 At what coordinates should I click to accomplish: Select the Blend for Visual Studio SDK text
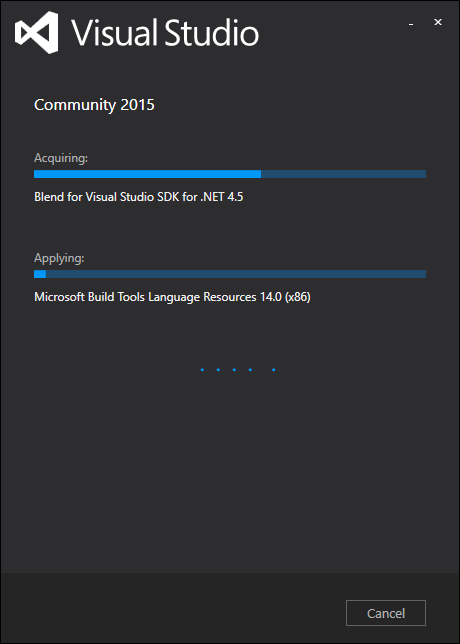pyautogui.click(x=139, y=197)
